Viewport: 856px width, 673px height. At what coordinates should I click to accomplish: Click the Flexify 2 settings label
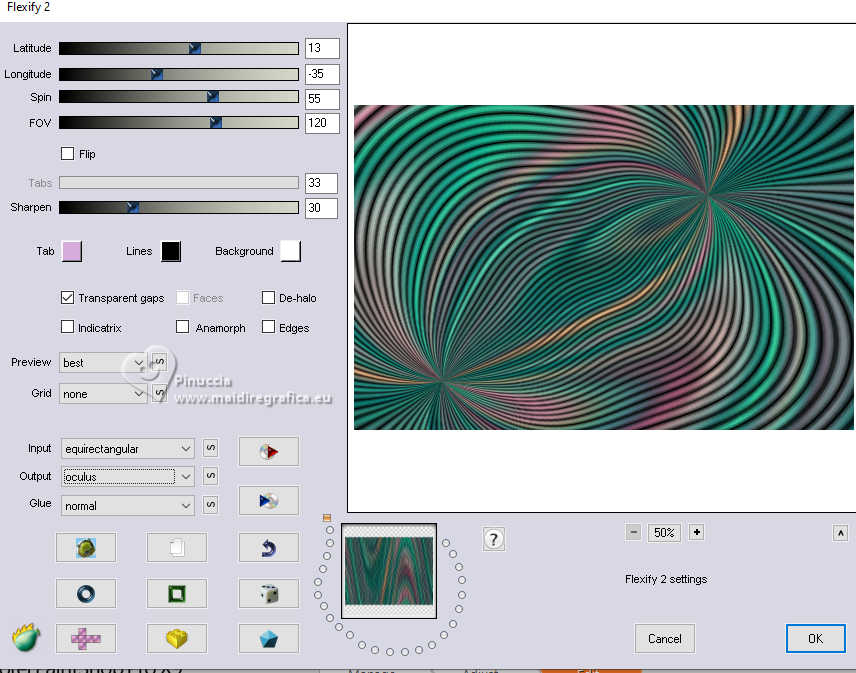[666, 579]
